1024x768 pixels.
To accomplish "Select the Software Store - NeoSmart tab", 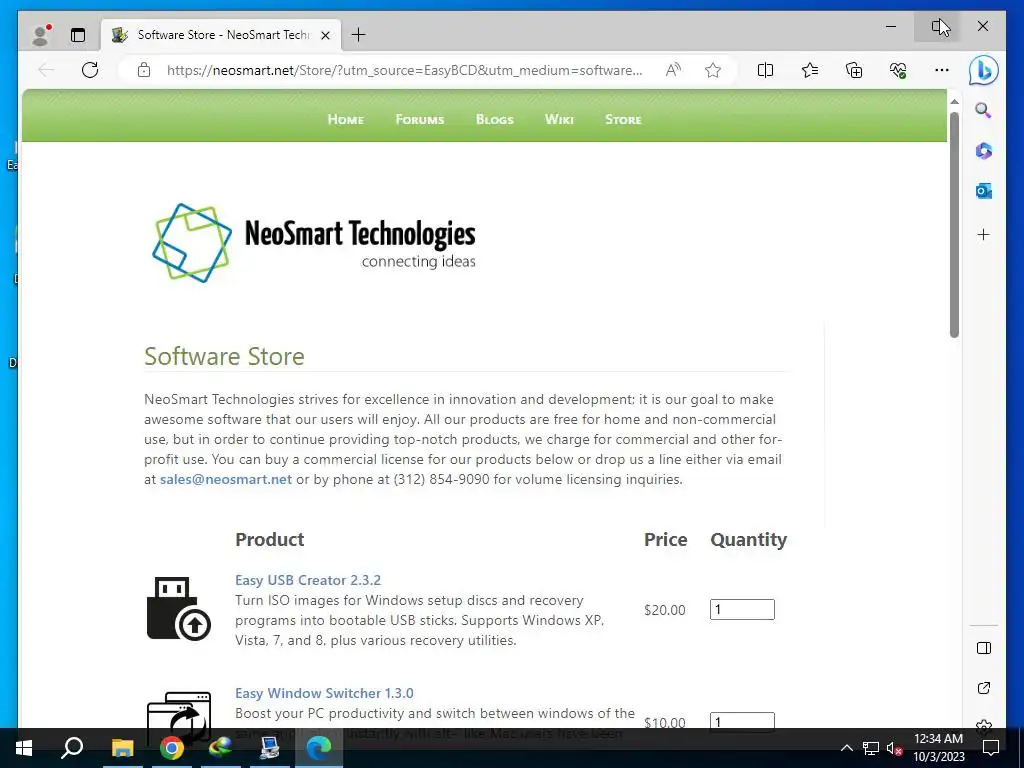I will 222,35.
